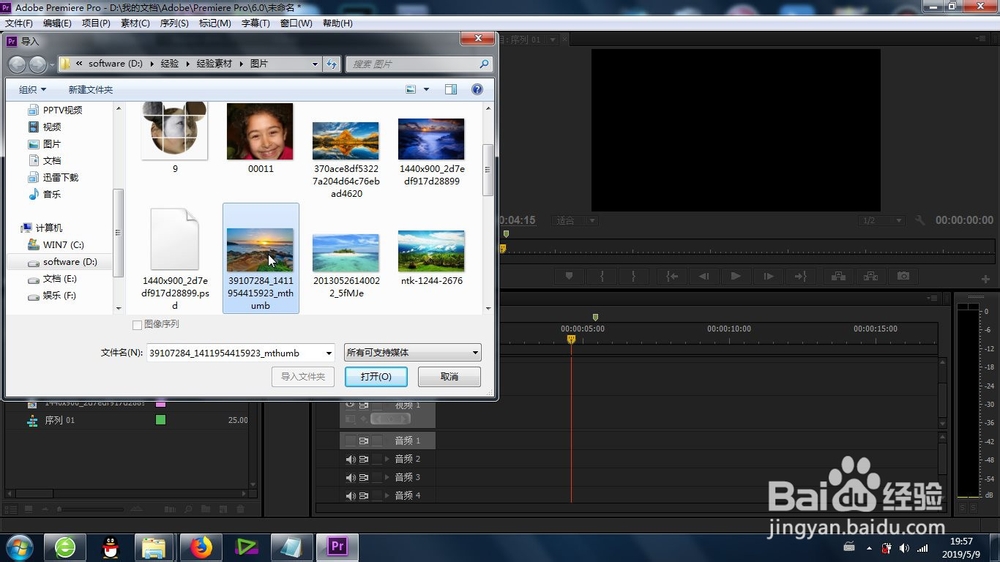Click the refresh button beside the address path
The width and height of the screenshot is (1000, 562).
point(332,64)
